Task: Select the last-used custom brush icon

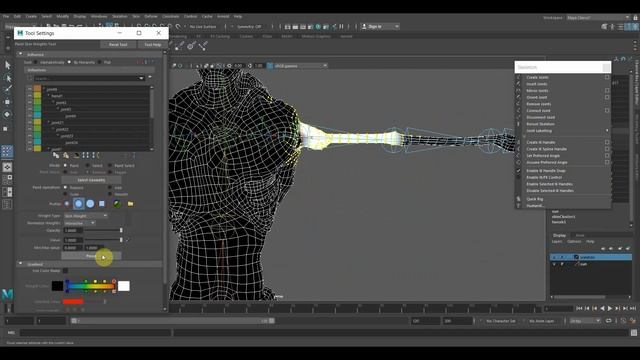Action: [x=117, y=203]
